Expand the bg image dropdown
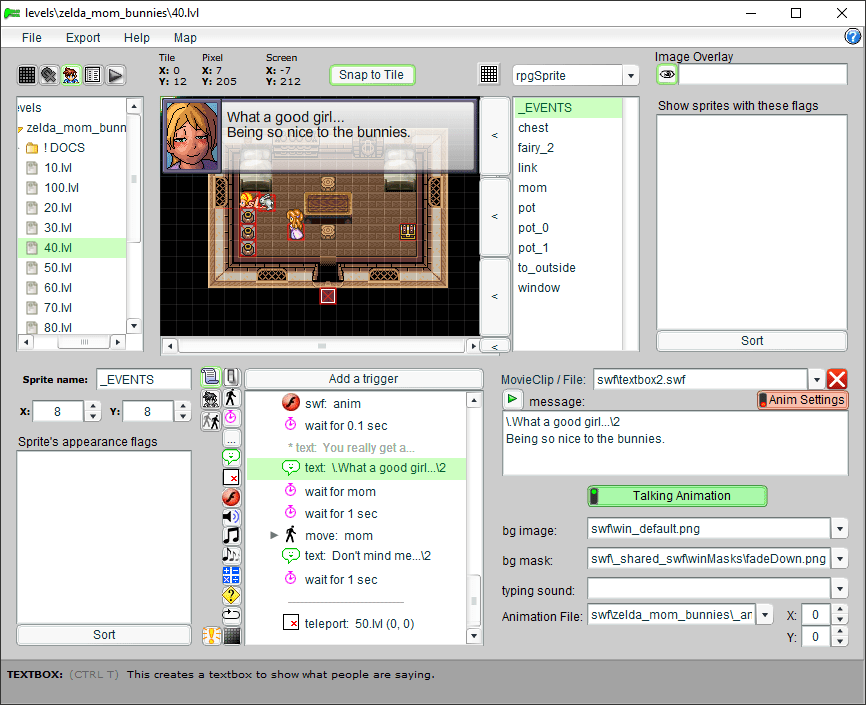The width and height of the screenshot is (866, 705). 840,529
